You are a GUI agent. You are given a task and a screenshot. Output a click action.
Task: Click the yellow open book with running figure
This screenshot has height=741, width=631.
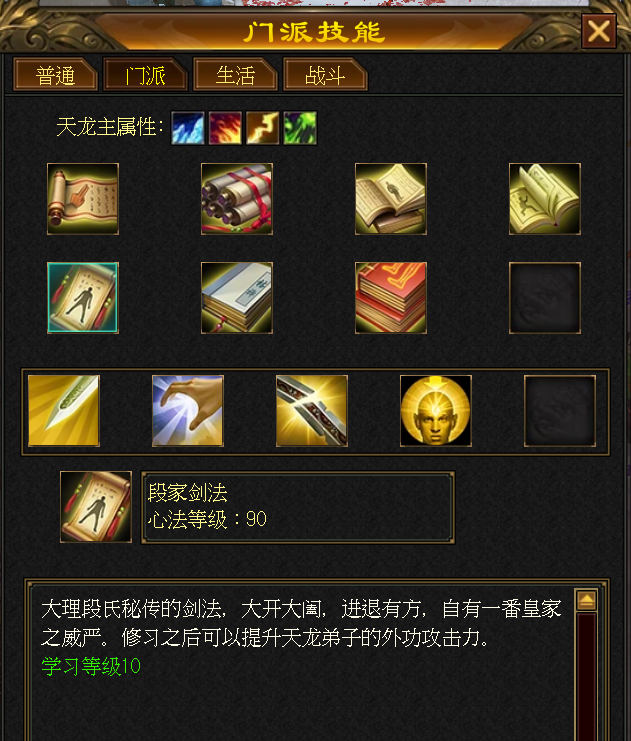click(545, 199)
